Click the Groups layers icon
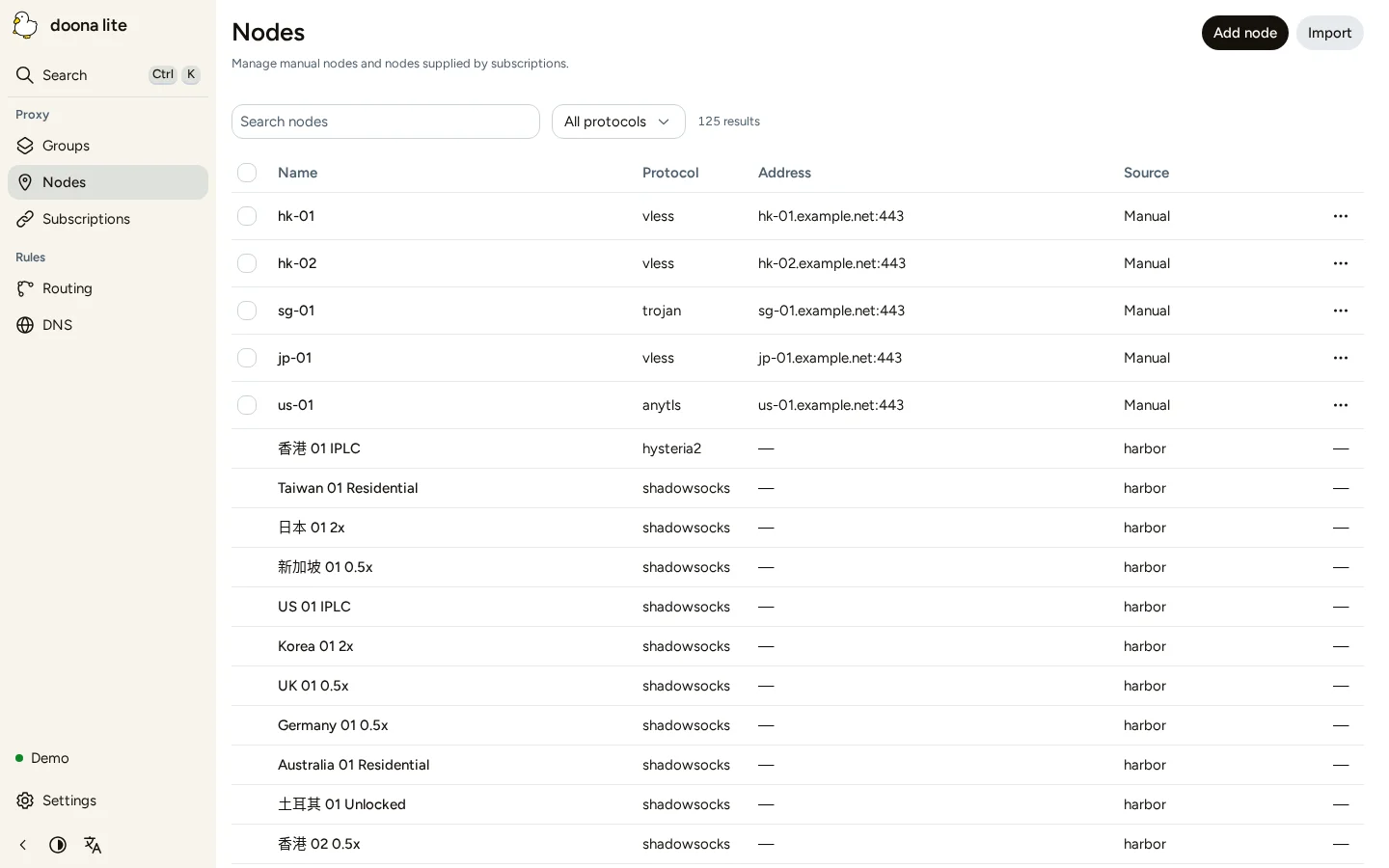The height and width of the screenshot is (868, 1389). coord(25,146)
